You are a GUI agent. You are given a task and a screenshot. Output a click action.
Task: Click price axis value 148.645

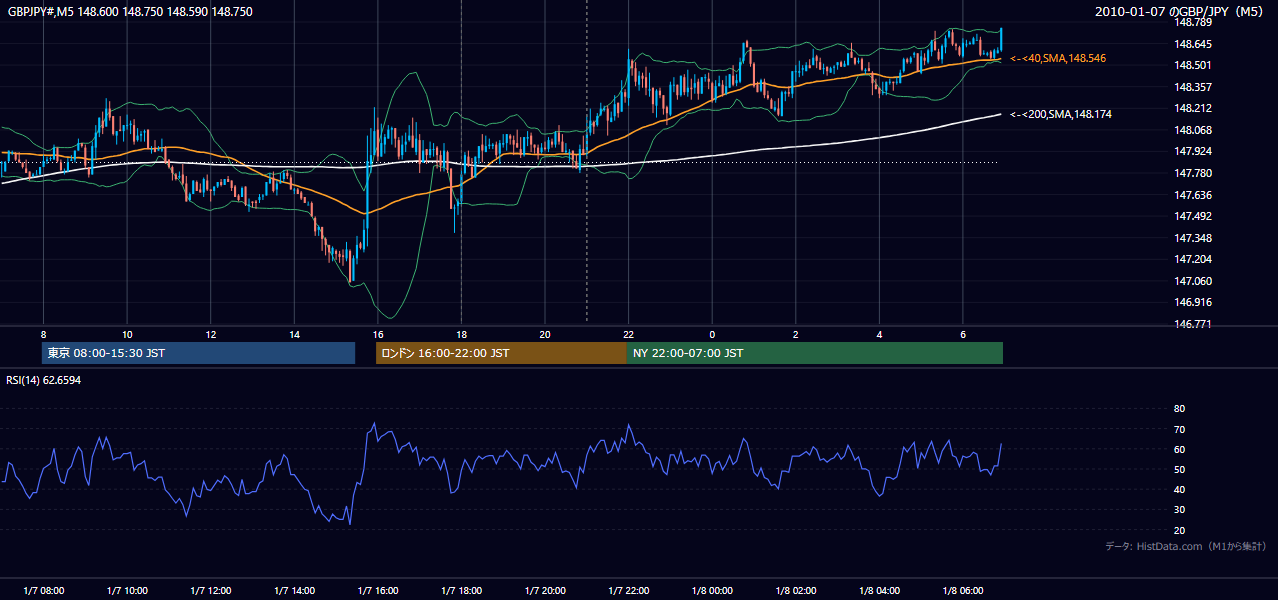(x=1192, y=44)
